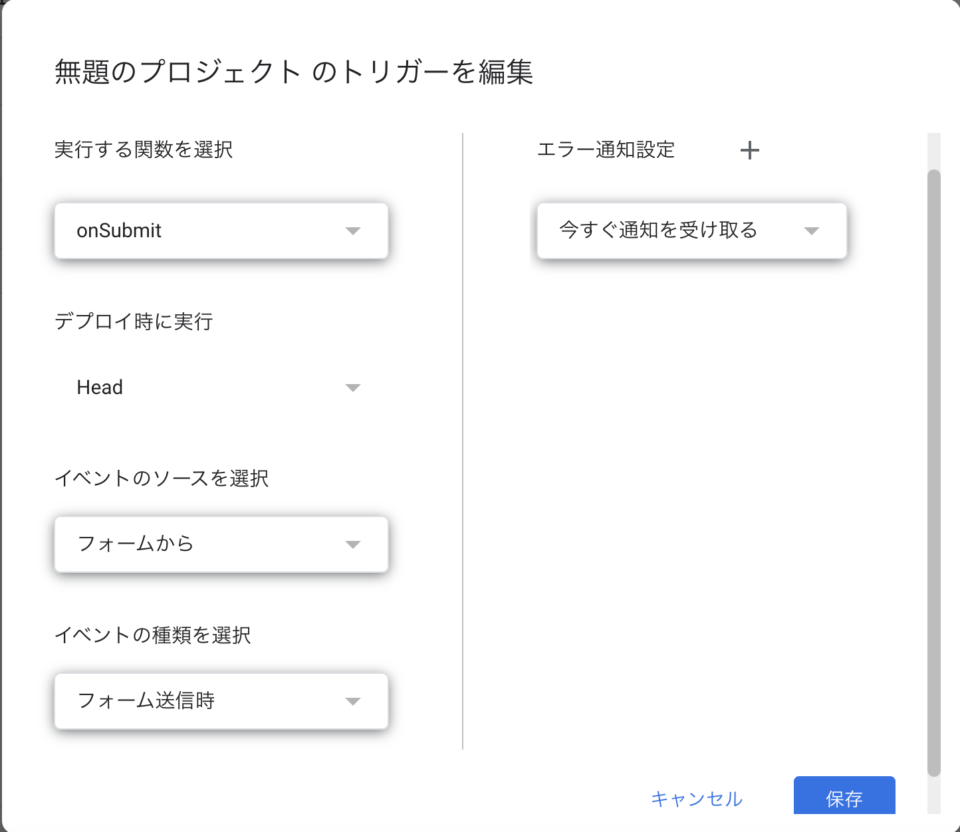The height and width of the screenshot is (832, 960).
Task: Open the 今すぐ通知を受け取る notification dropdown
Action: (692, 231)
